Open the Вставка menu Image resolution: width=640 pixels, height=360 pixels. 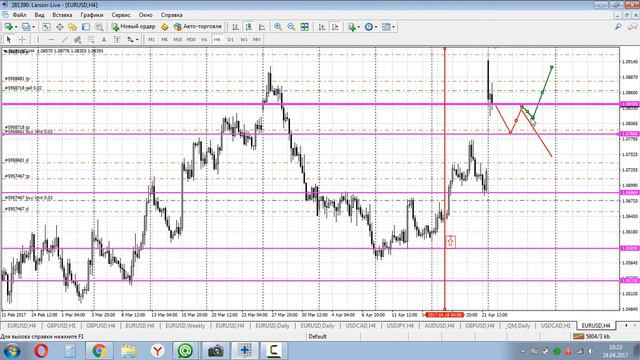point(62,15)
